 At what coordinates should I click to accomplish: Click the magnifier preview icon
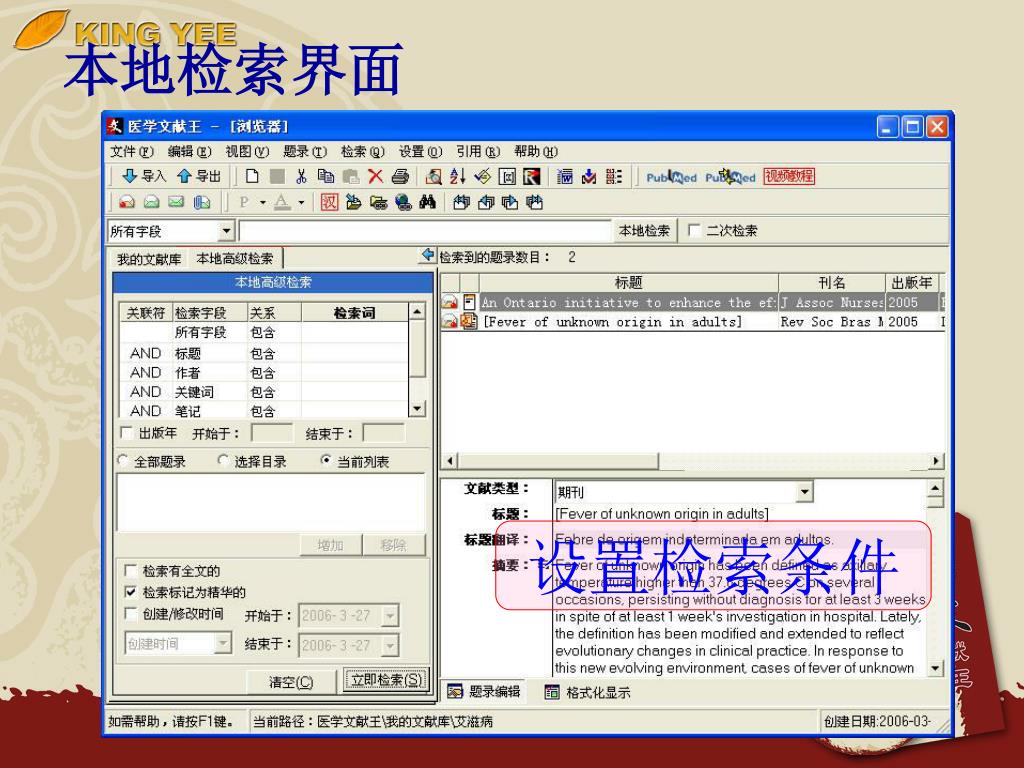click(x=433, y=176)
